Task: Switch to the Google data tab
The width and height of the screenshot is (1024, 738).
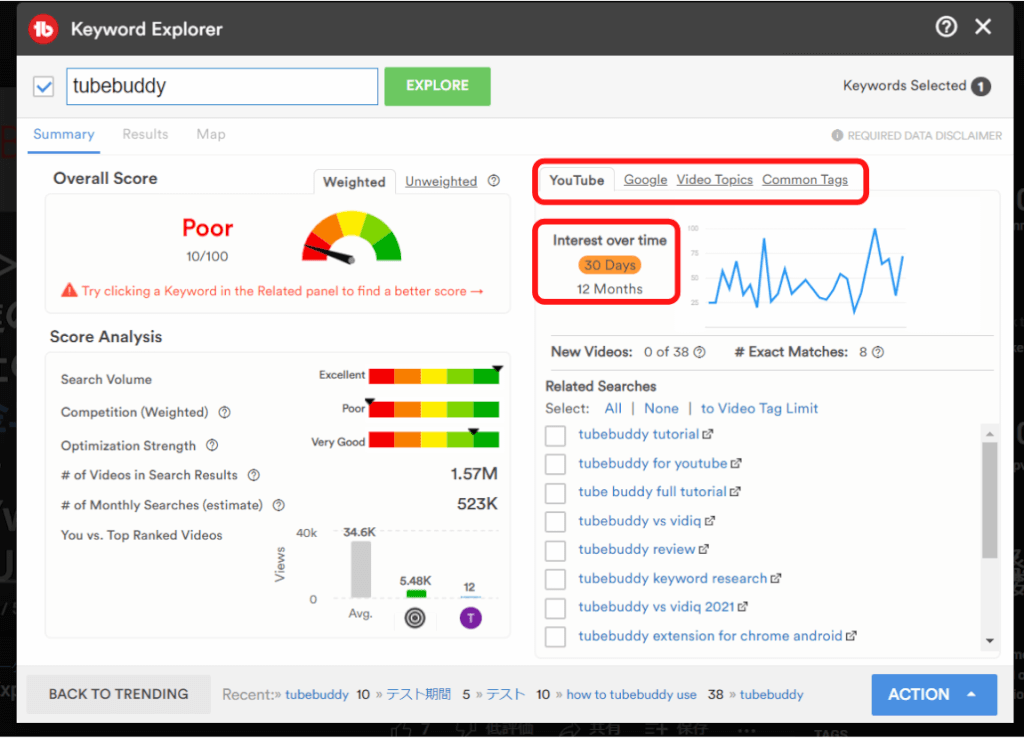Action: tap(645, 180)
